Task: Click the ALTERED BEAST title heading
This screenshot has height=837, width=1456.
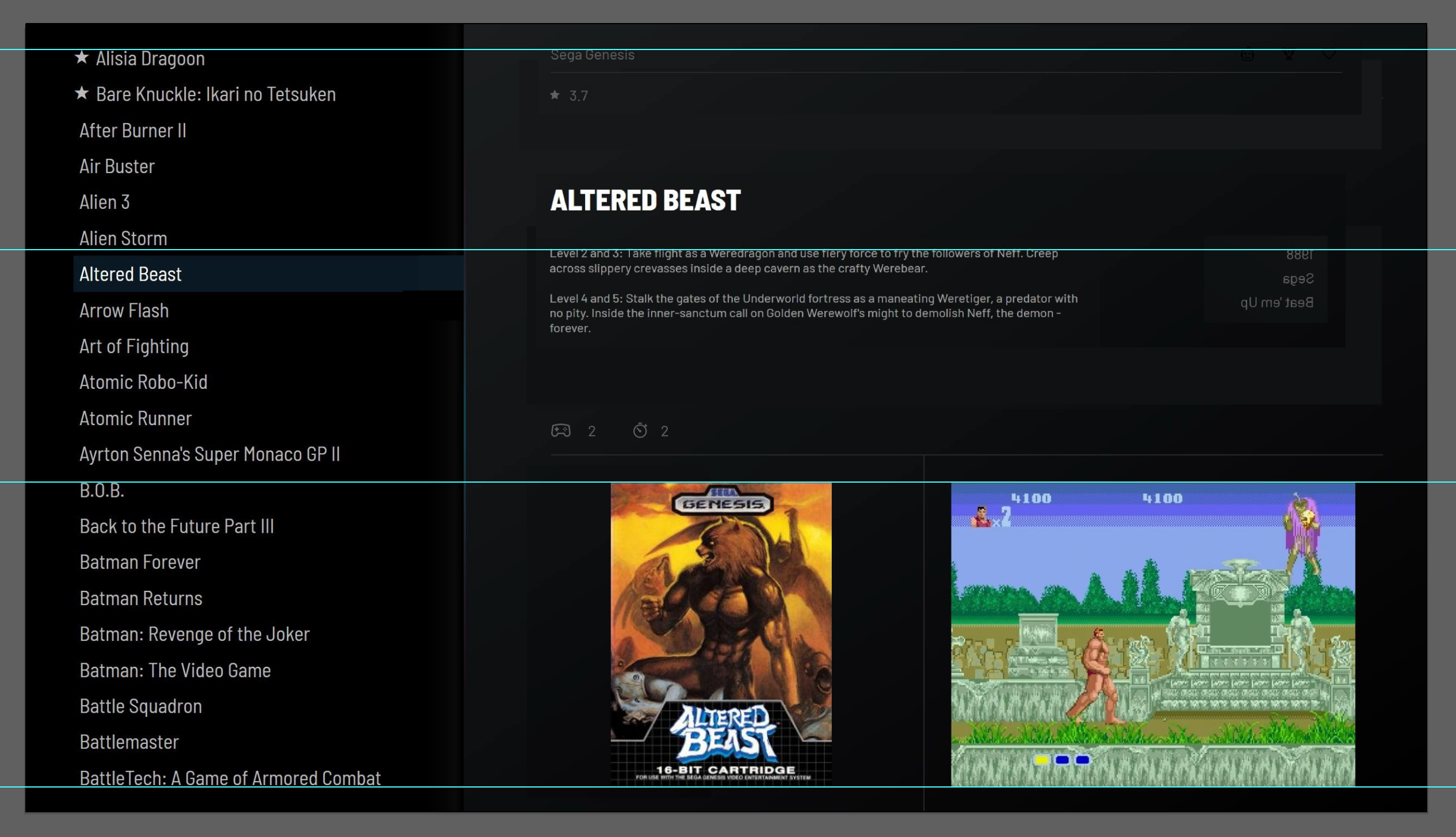Action: 645,200
